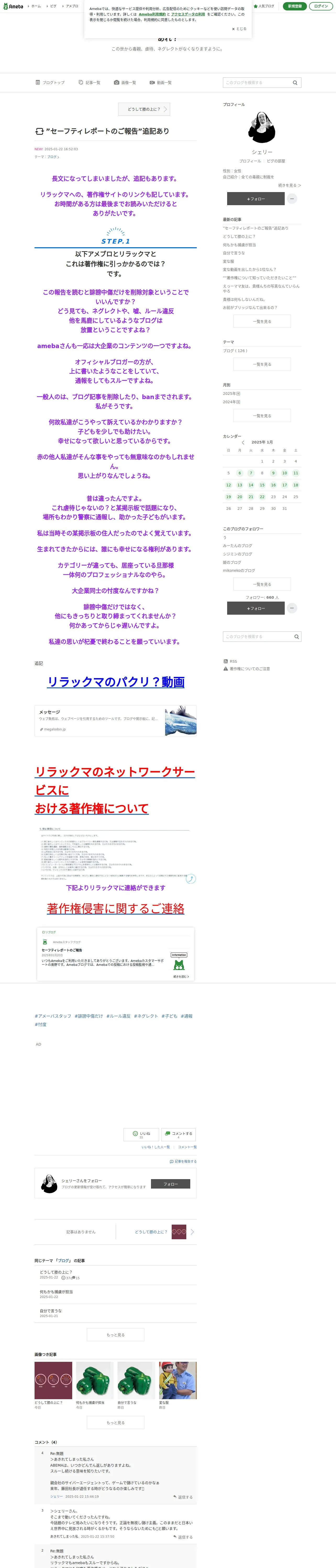Expand profile with 続きを見る >
The height and width of the screenshot is (1568, 336).
290,185
